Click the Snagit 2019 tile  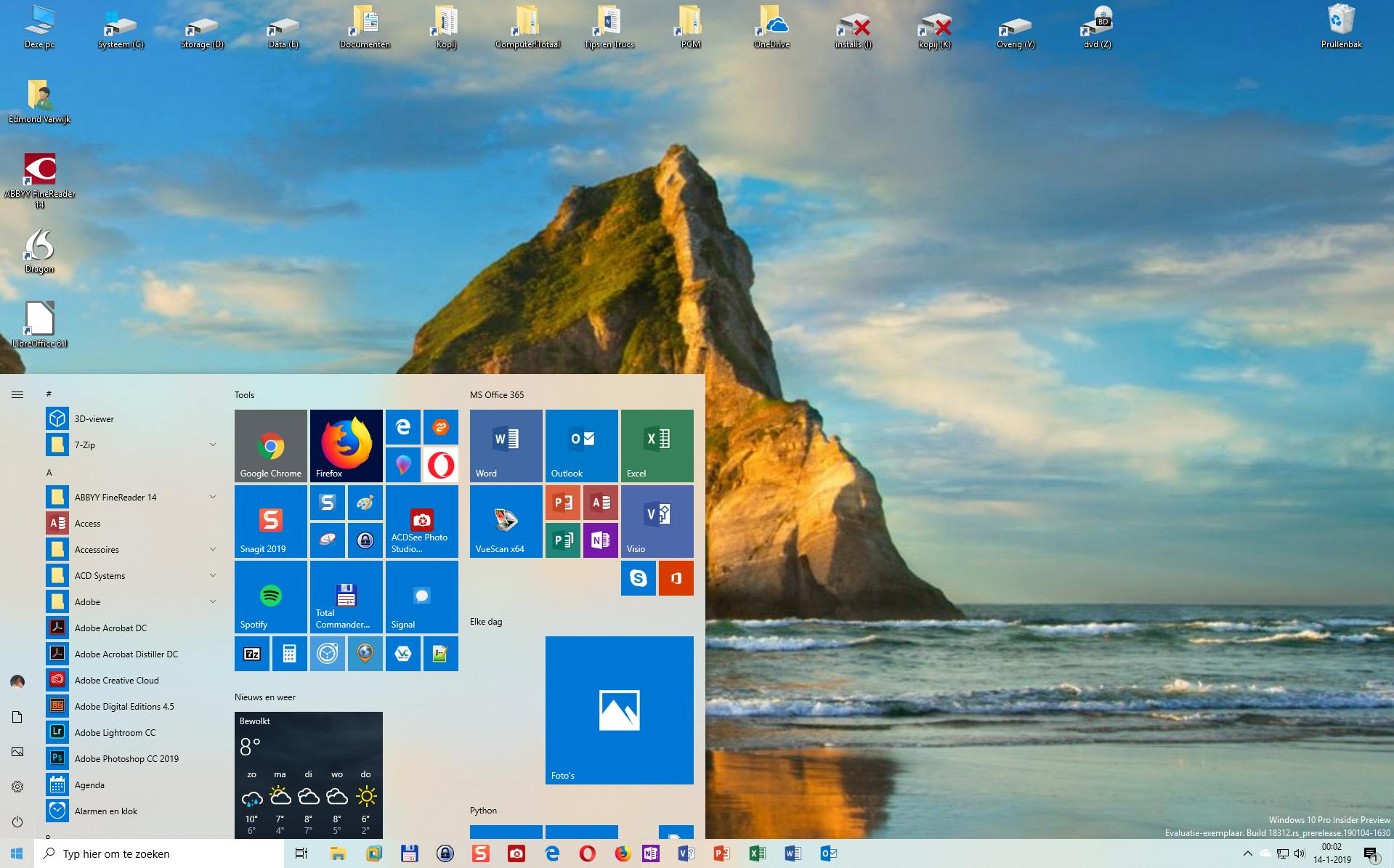pos(270,521)
